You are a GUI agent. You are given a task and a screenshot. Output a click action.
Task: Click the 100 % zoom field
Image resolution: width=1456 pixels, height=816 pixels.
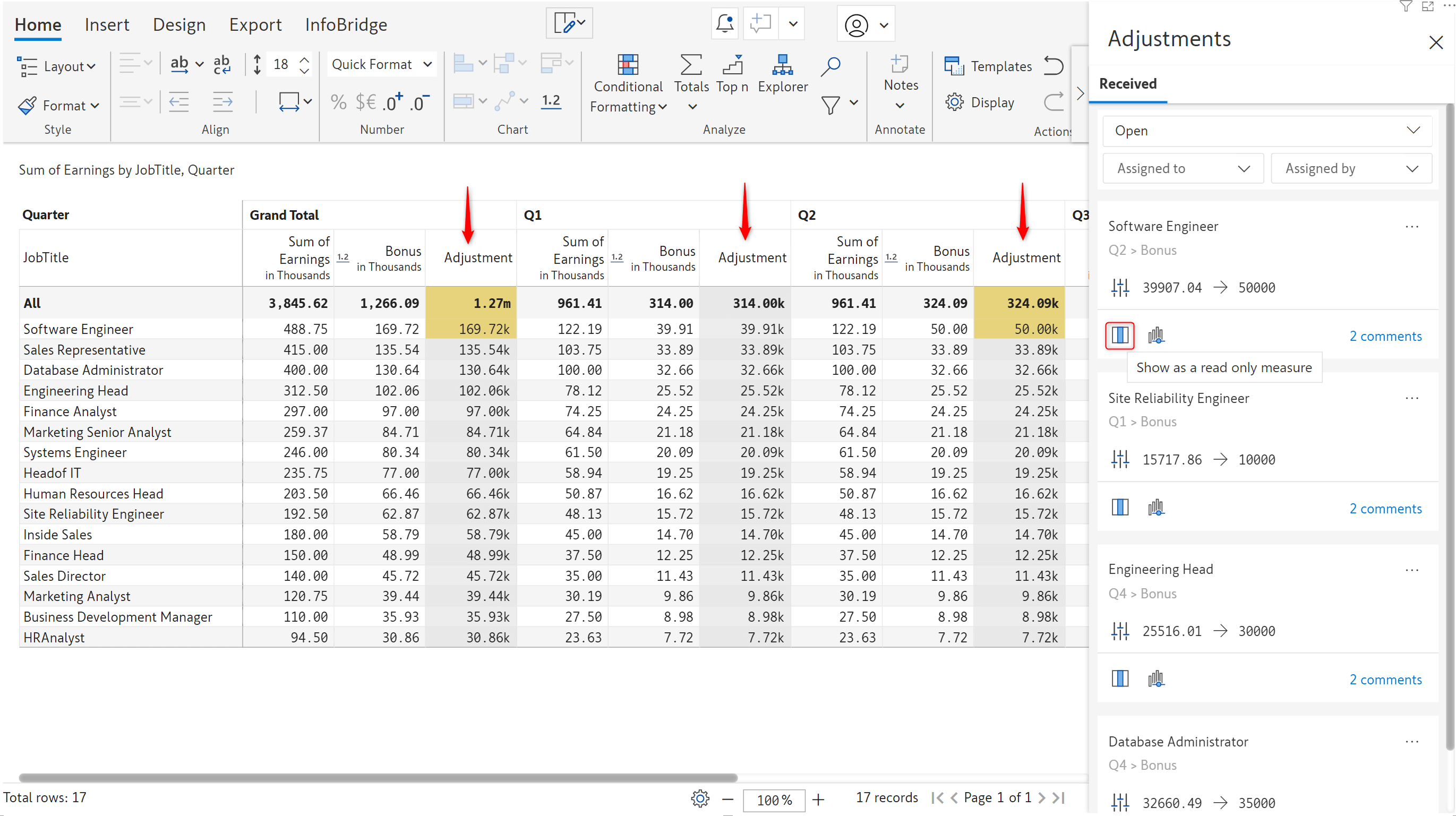tap(773, 800)
